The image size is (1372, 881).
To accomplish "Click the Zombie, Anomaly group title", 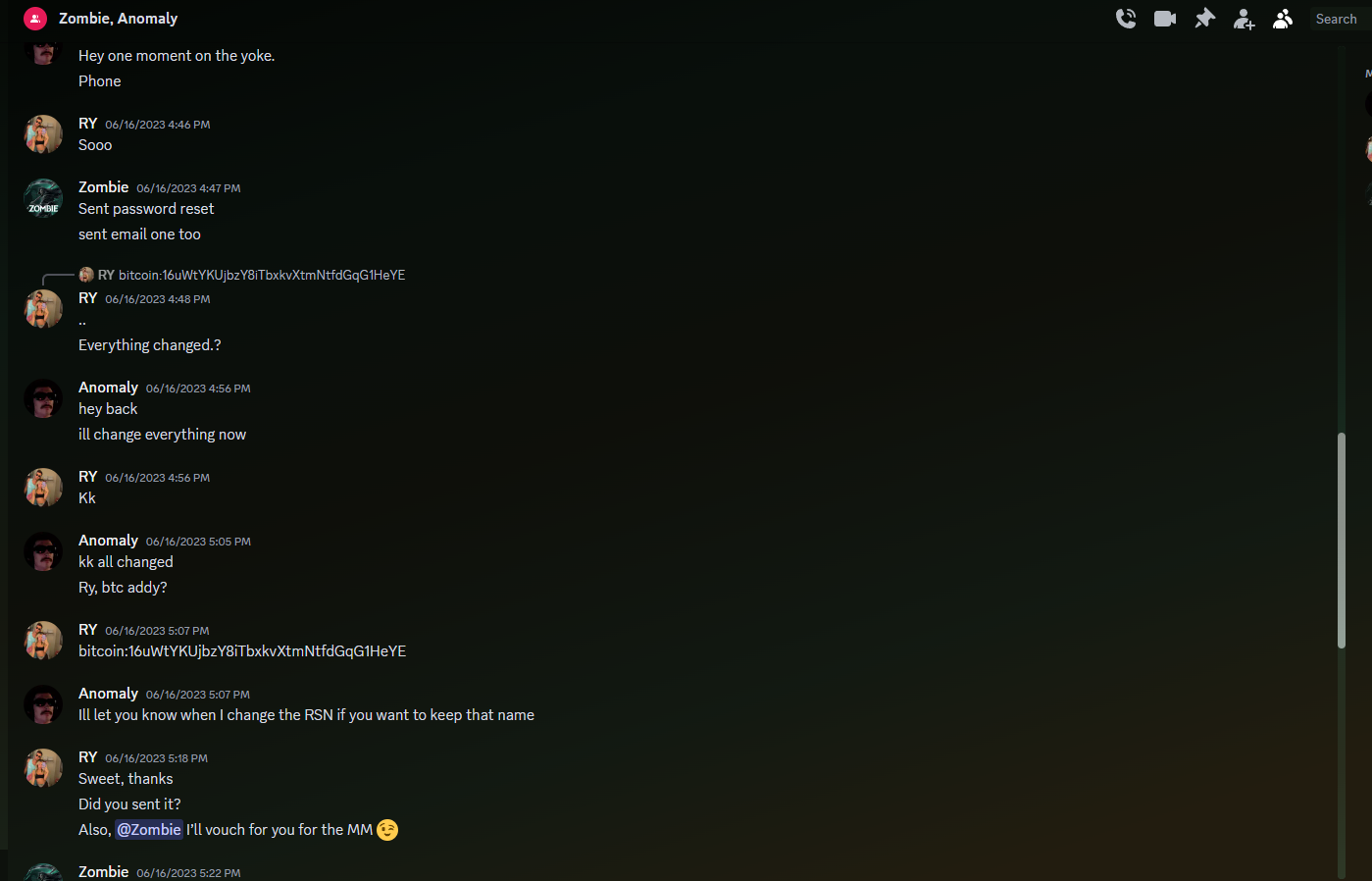I will 118,19.
